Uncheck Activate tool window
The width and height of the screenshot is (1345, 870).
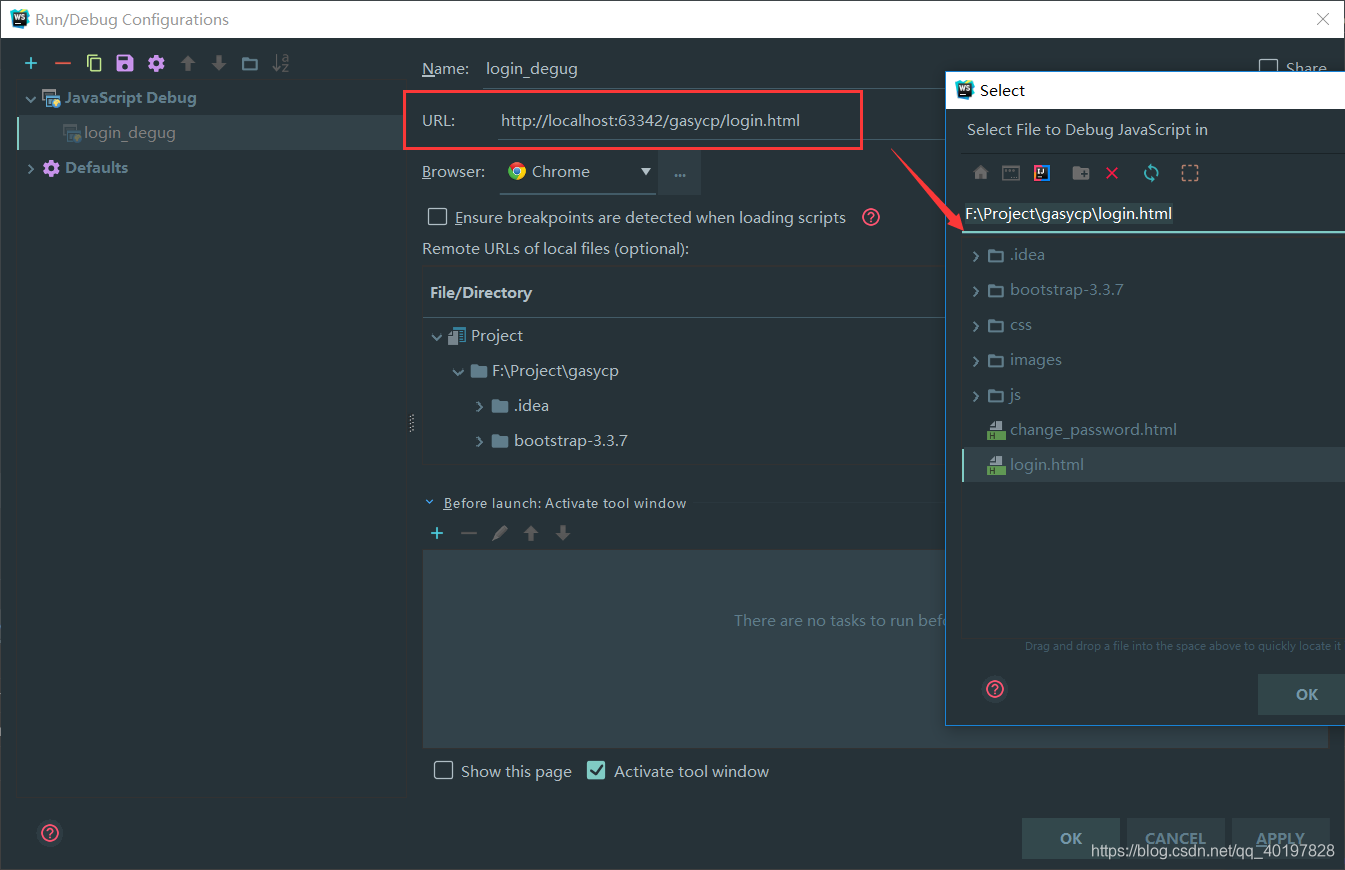596,770
